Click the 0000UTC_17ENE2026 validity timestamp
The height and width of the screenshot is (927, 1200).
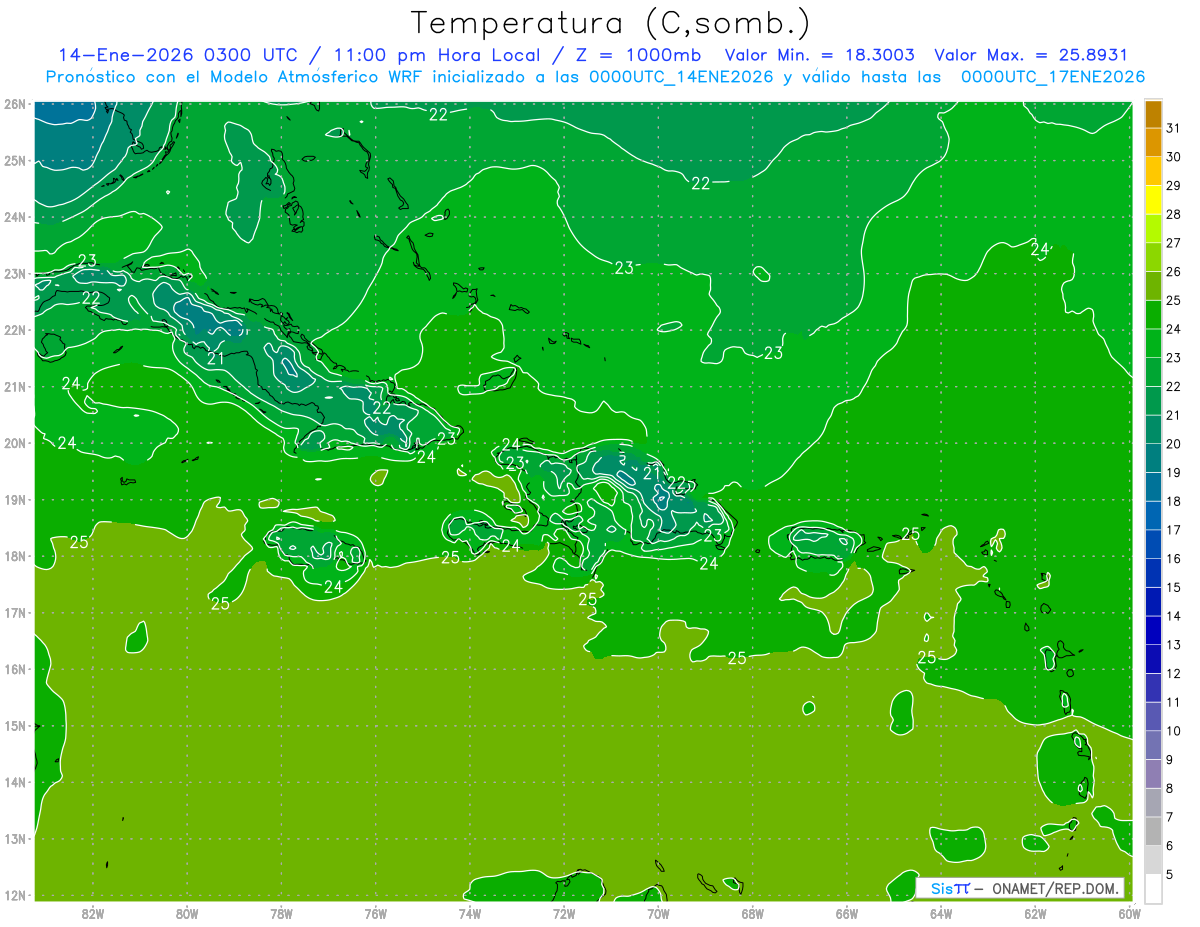tap(1053, 77)
